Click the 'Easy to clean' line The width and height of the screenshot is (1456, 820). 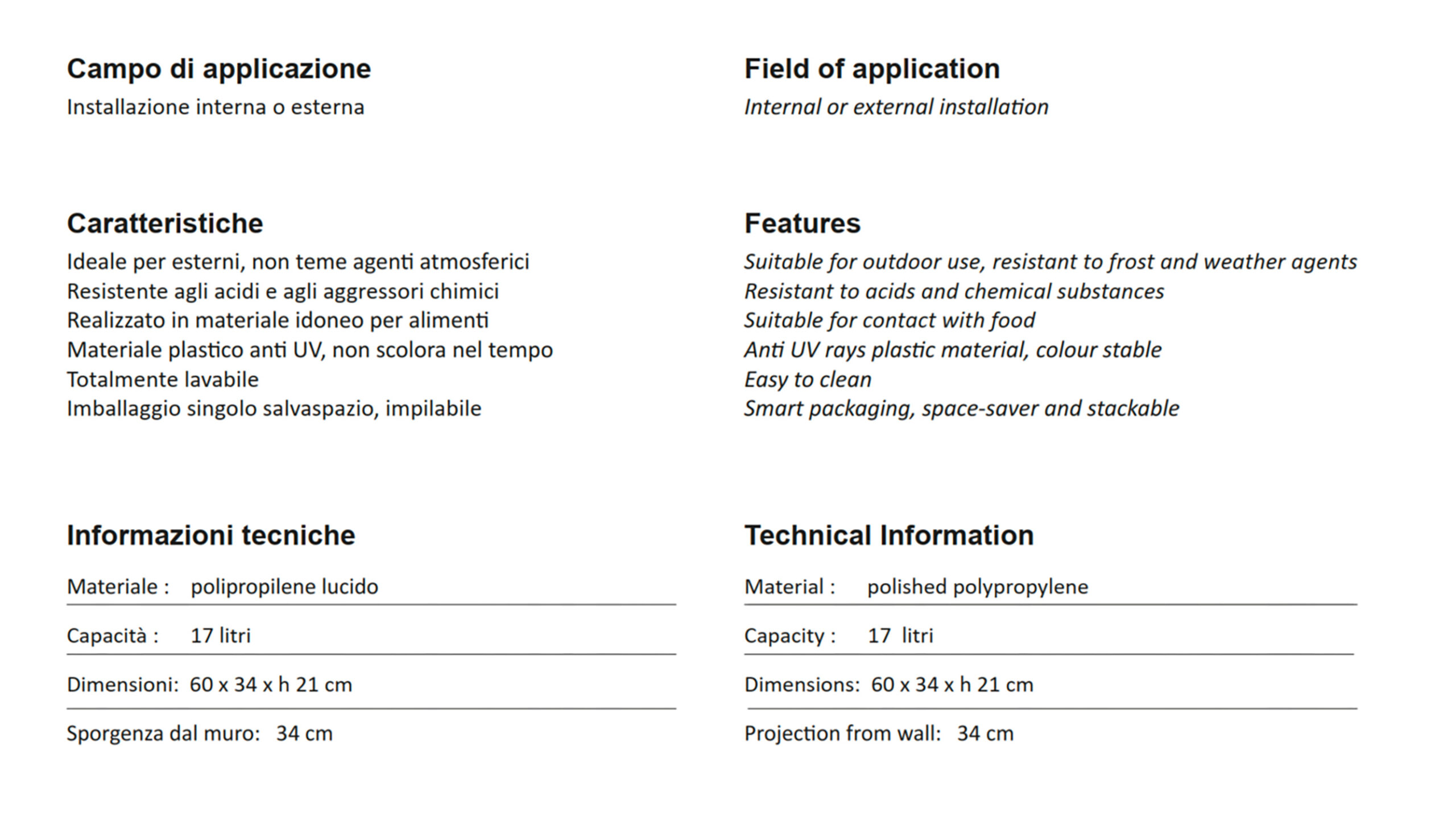point(808,380)
